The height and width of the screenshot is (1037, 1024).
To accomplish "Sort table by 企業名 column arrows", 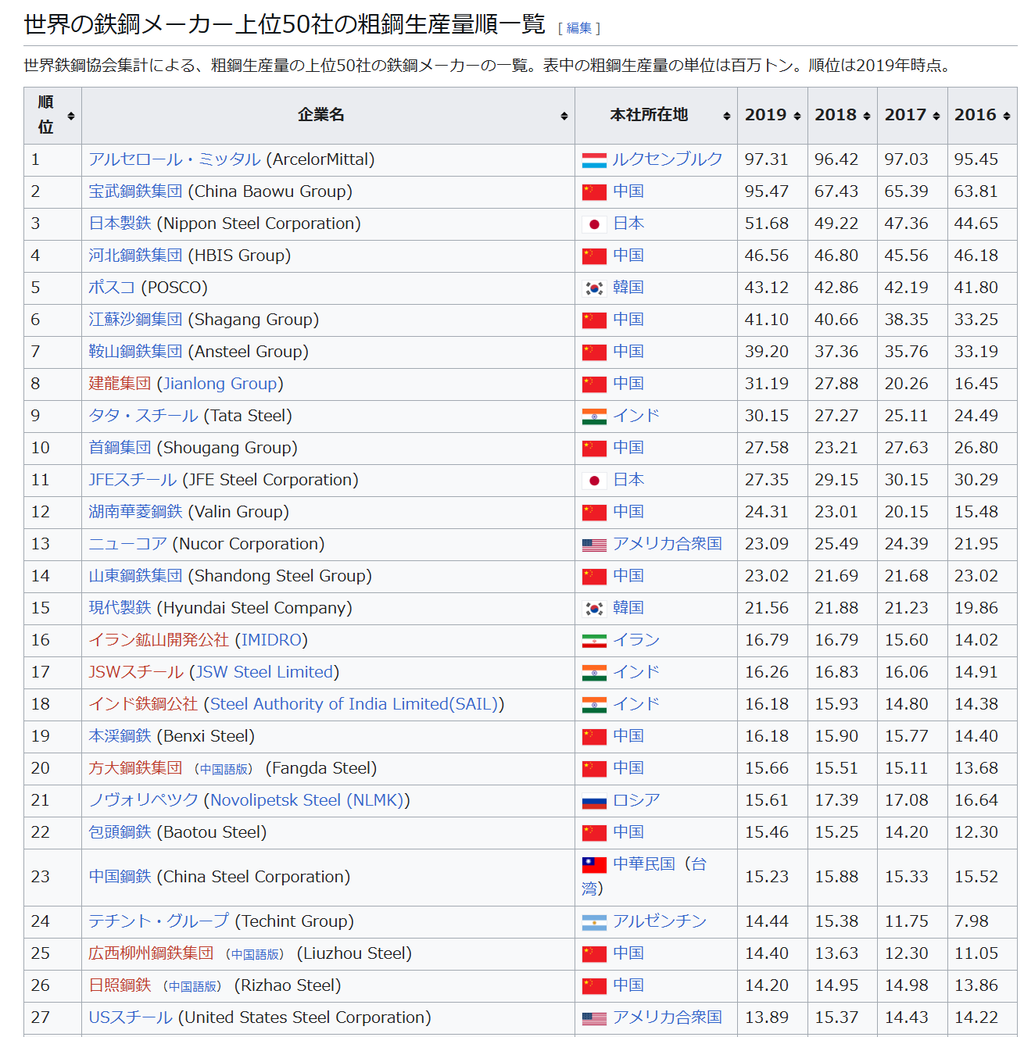I will [564, 116].
